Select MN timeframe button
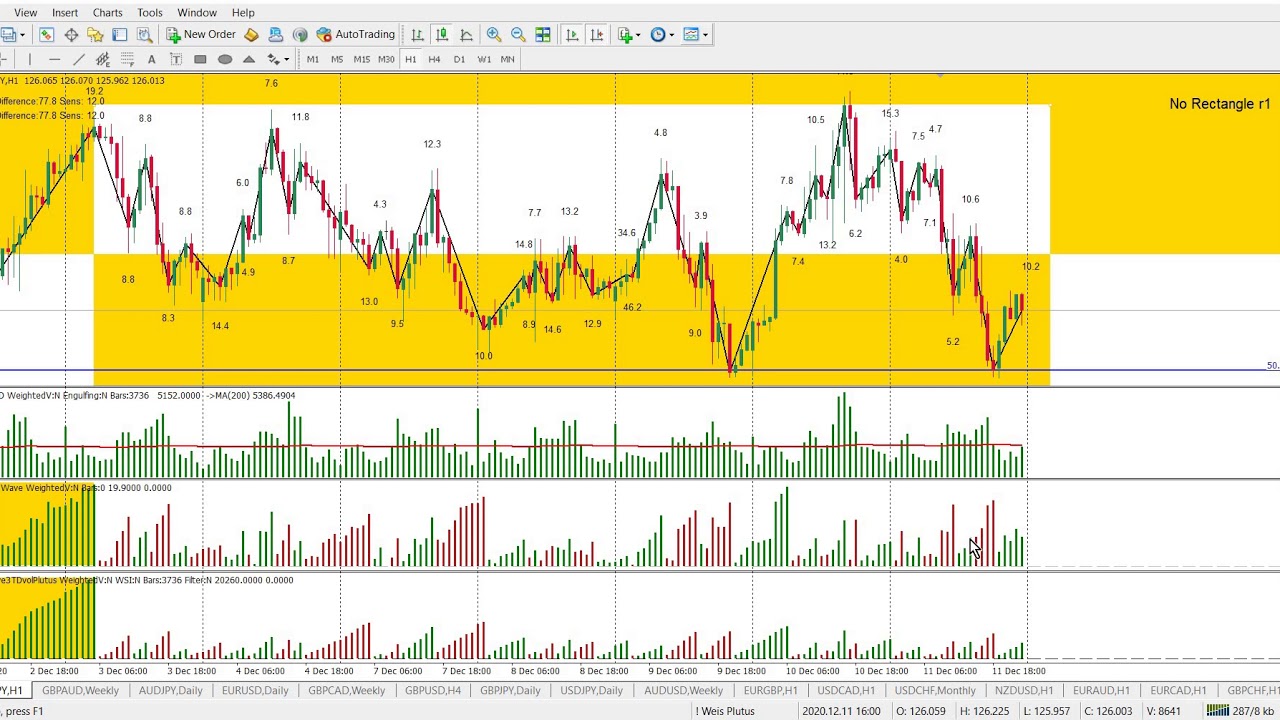Screen dimensions: 1280x720 tap(507, 59)
